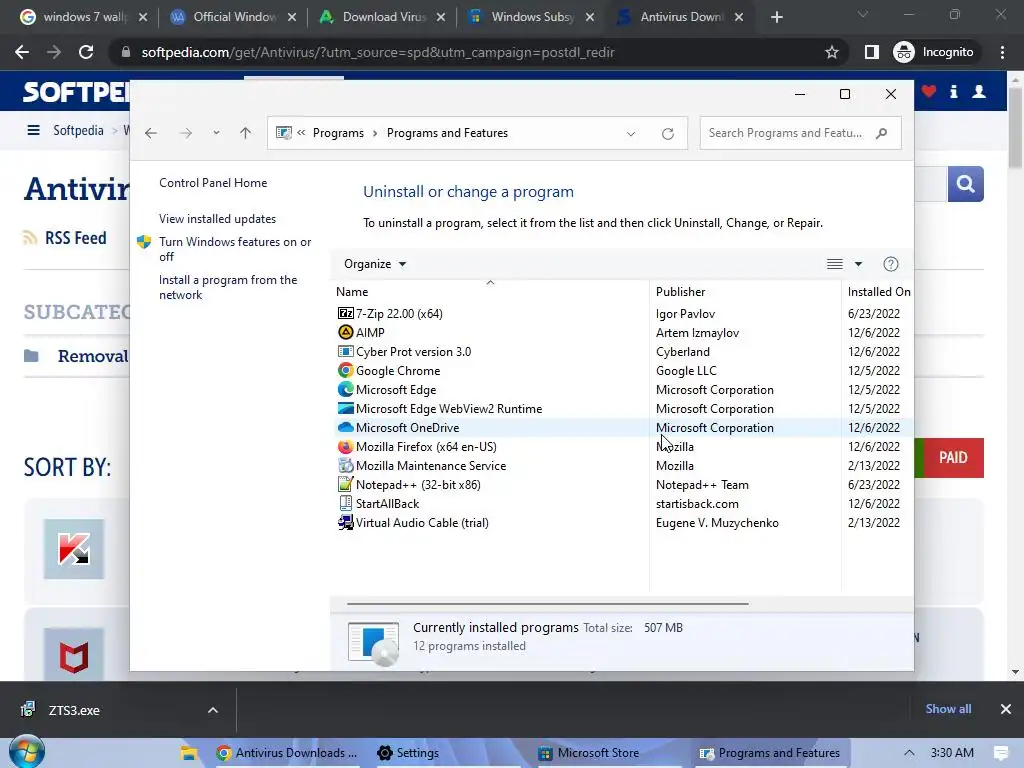This screenshot has height=768, width=1024.
Task: Open help for Programs and Features
Action: click(x=891, y=264)
